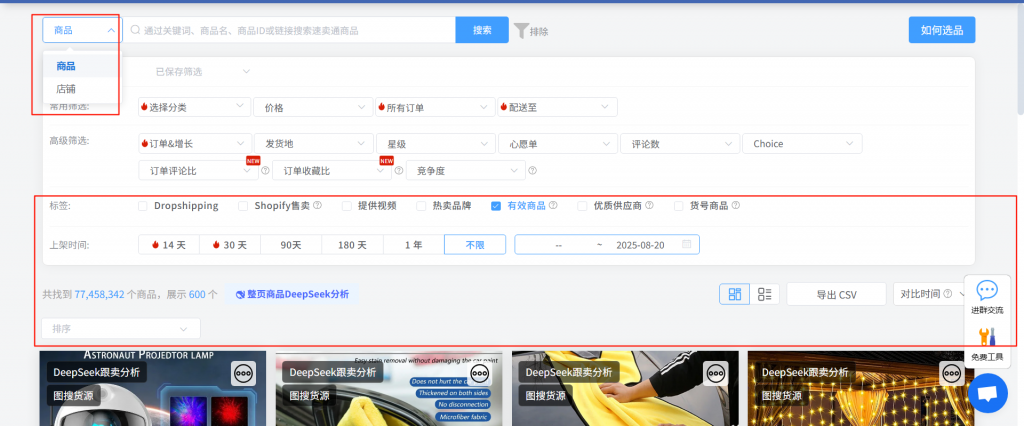Select 店铺 option in the dropdown list
This screenshot has height=426, width=1024.
pos(80,89)
